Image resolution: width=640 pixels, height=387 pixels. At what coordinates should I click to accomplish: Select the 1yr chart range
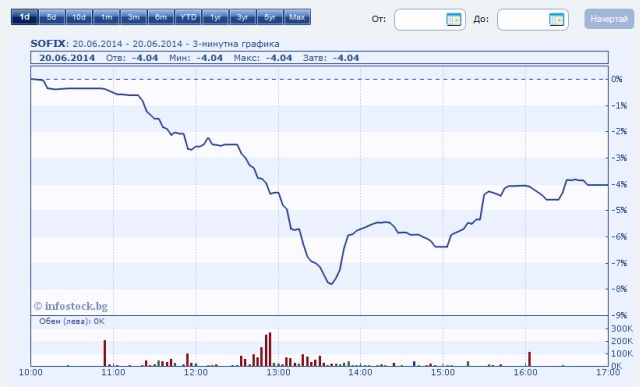[216, 17]
